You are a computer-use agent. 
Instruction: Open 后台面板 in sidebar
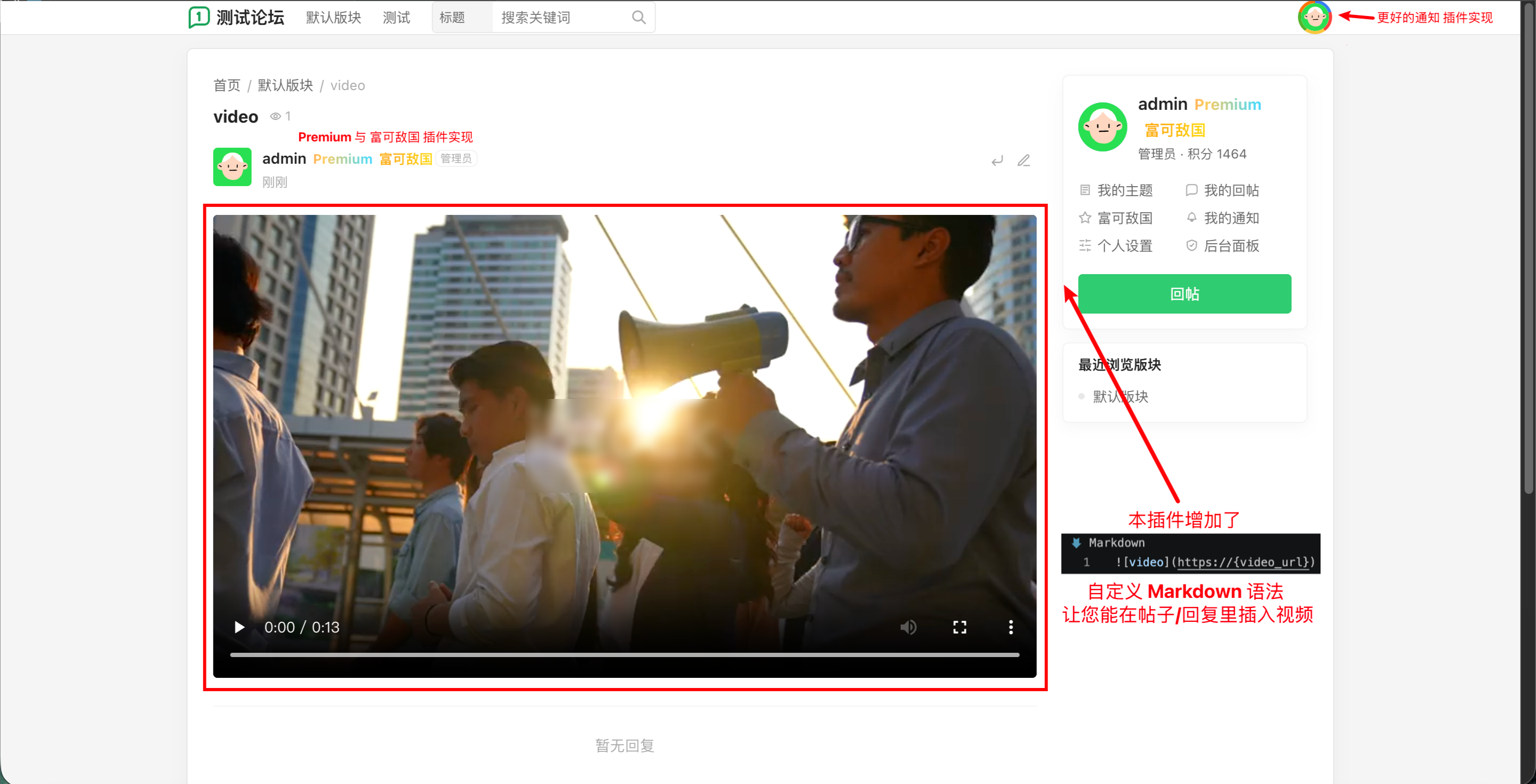[1222, 246]
